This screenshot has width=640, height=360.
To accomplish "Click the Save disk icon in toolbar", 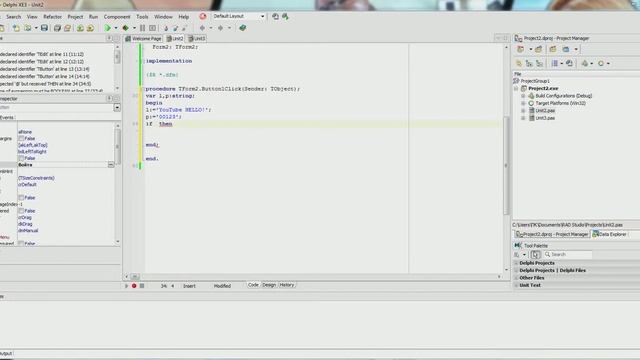I will pos(44,28).
